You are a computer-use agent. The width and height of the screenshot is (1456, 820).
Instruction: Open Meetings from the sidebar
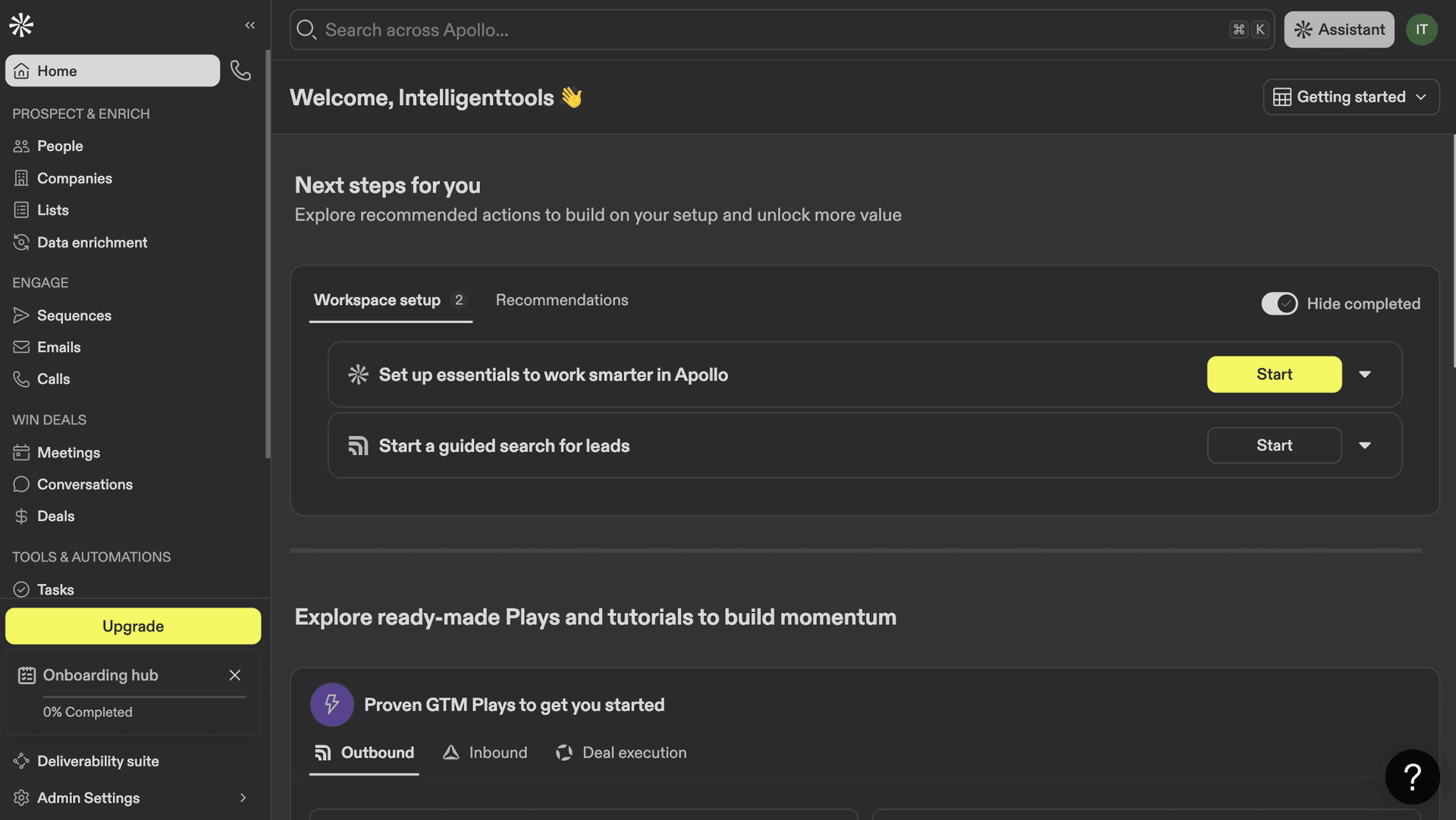[x=68, y=452]
